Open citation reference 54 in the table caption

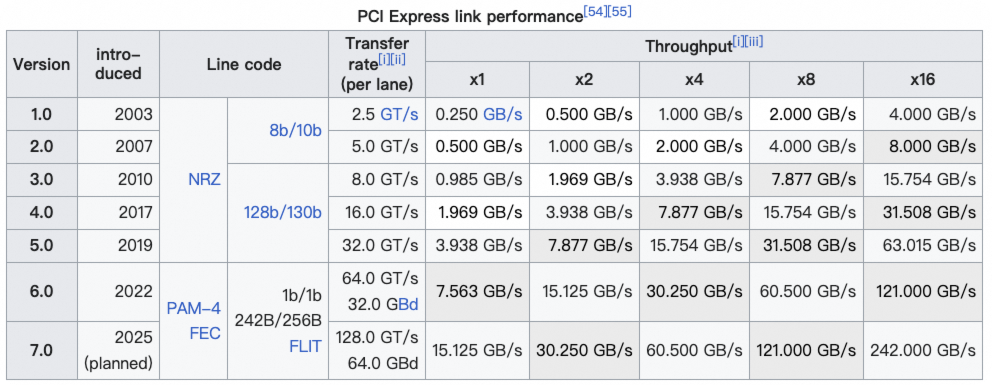[x=594, y=11]
